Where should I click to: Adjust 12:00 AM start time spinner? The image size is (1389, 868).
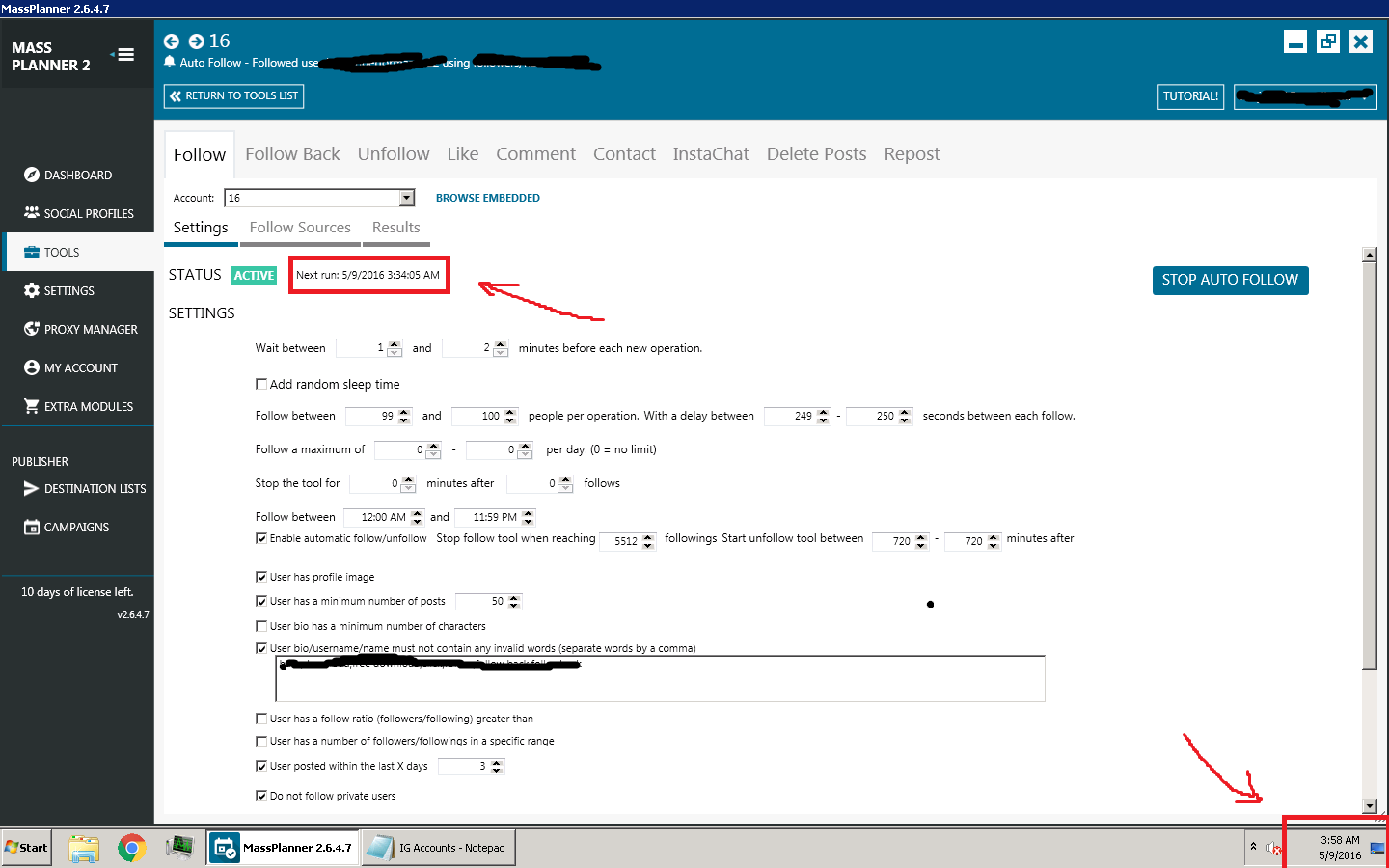pos(417,517)
